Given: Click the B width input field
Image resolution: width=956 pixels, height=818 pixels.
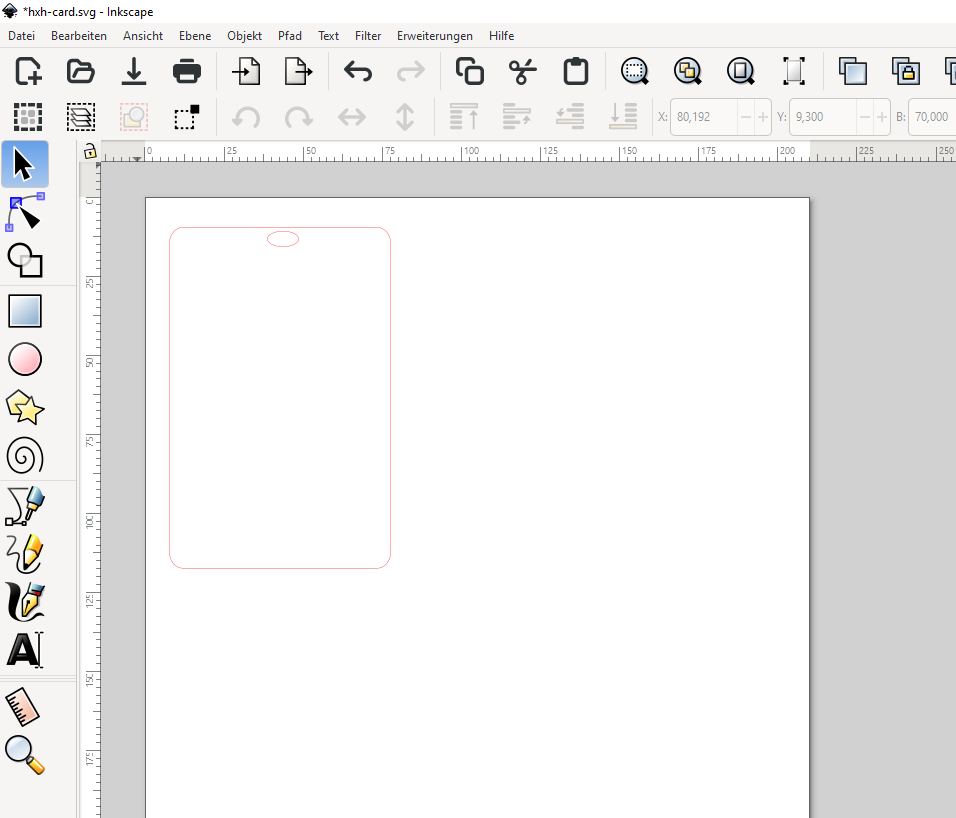Looking at the screenshot, I should click(x=930, y=117).
